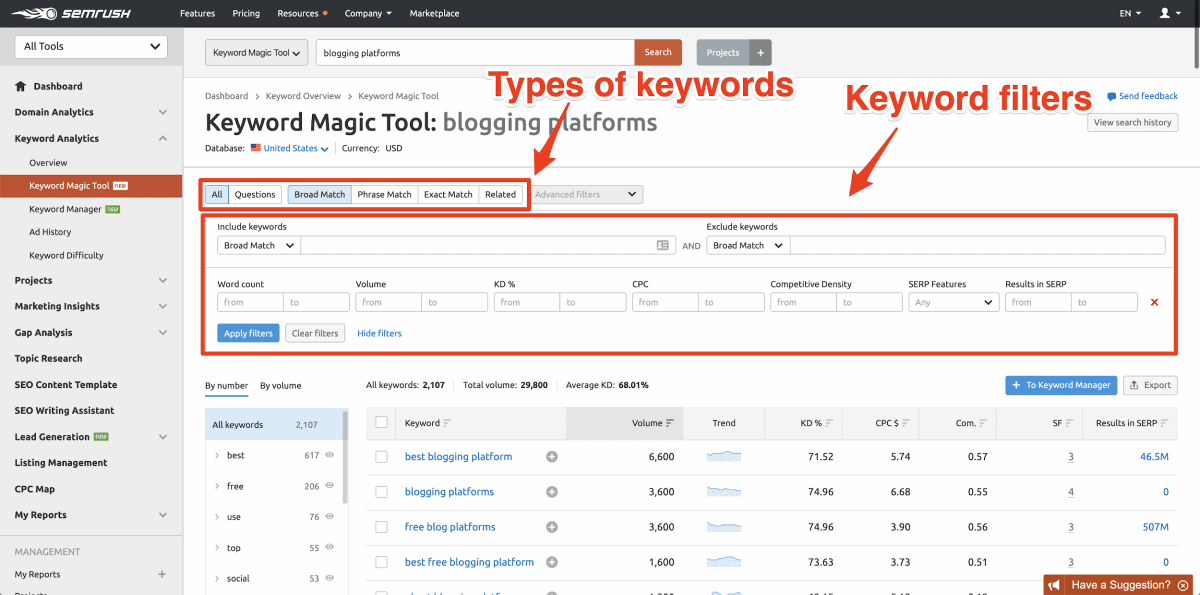Add 'best blogging platform' with plus icon
The height and width of the screenshot is (595, 1200).
click(x=552, y=457)
